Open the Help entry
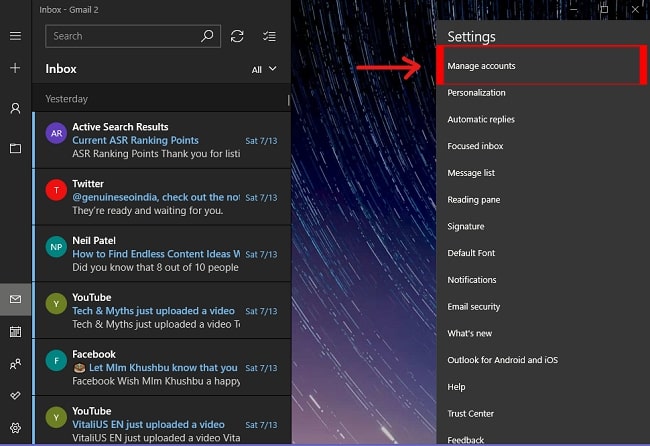The image size is (650, 446). [x=456, y=387]
